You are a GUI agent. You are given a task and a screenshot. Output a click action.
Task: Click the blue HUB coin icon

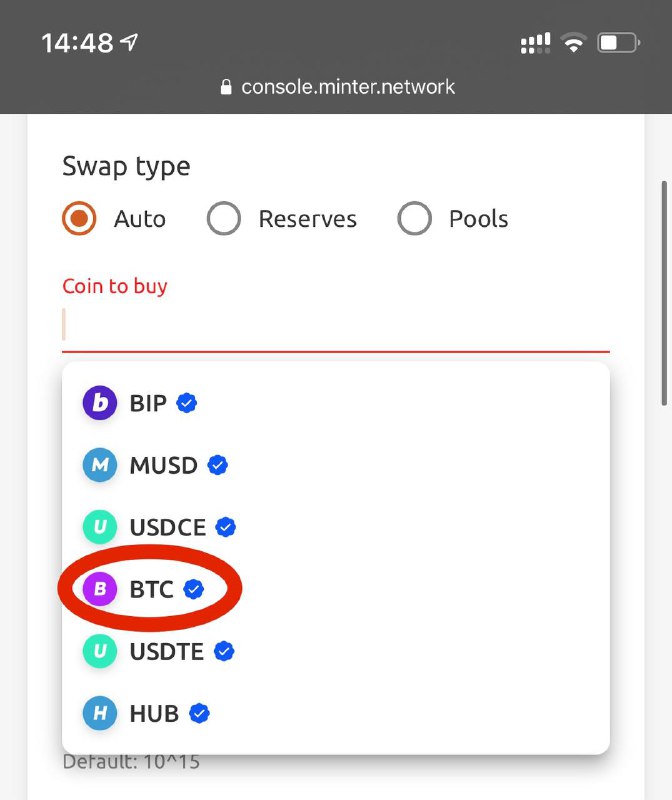pos(100,713)
